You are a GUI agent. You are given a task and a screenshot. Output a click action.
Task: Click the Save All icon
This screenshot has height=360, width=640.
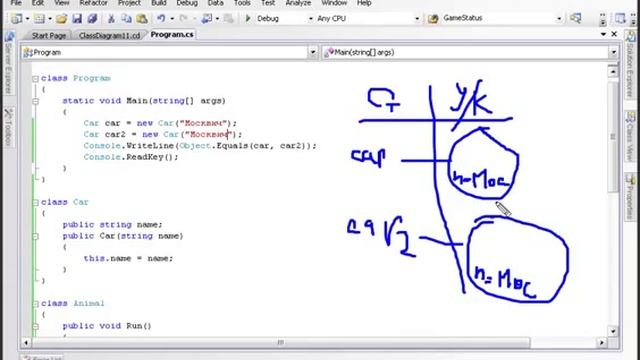pyautogui.click(x=92, y=18)
